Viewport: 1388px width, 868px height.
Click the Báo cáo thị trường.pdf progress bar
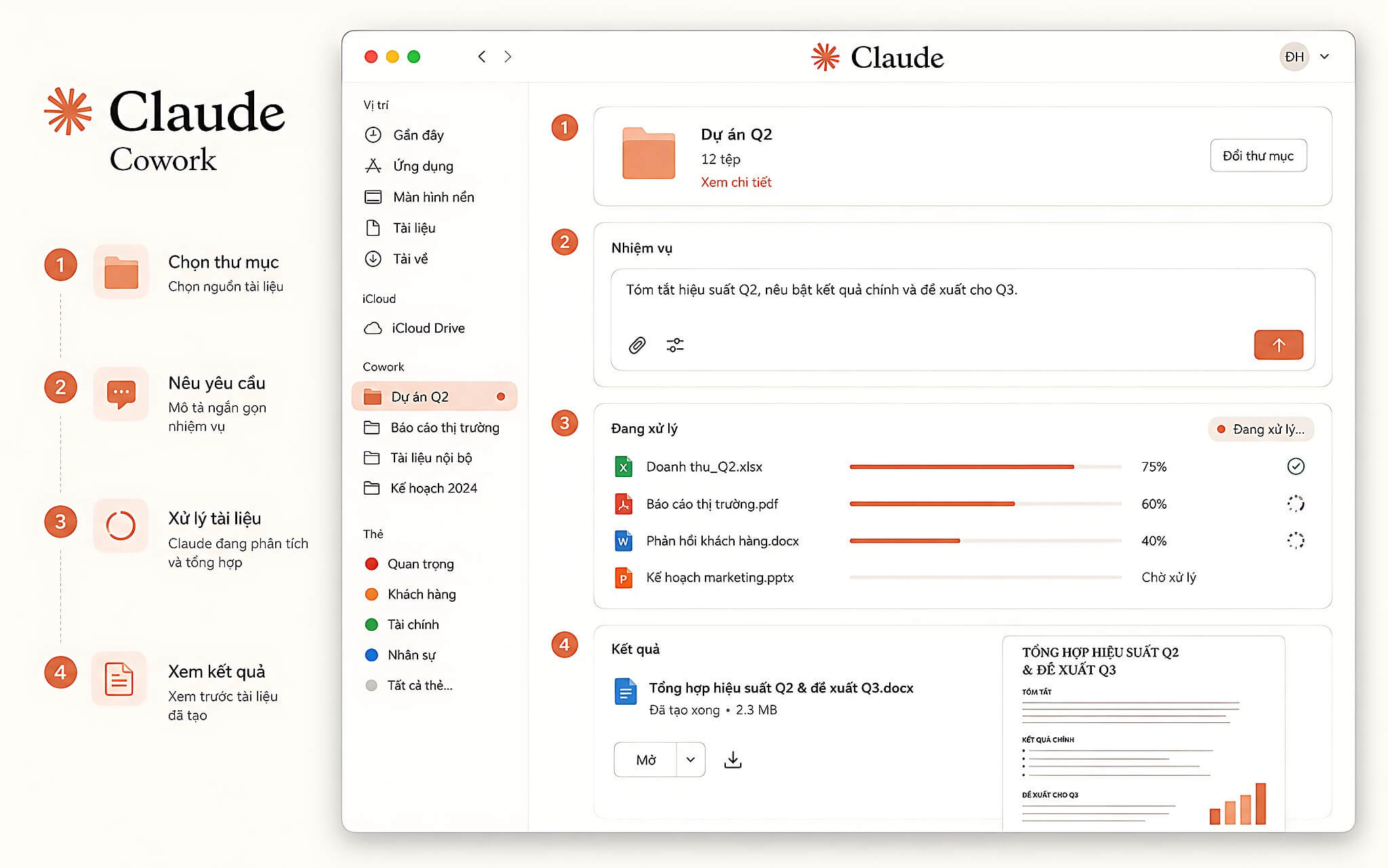[x=985, y=504]
